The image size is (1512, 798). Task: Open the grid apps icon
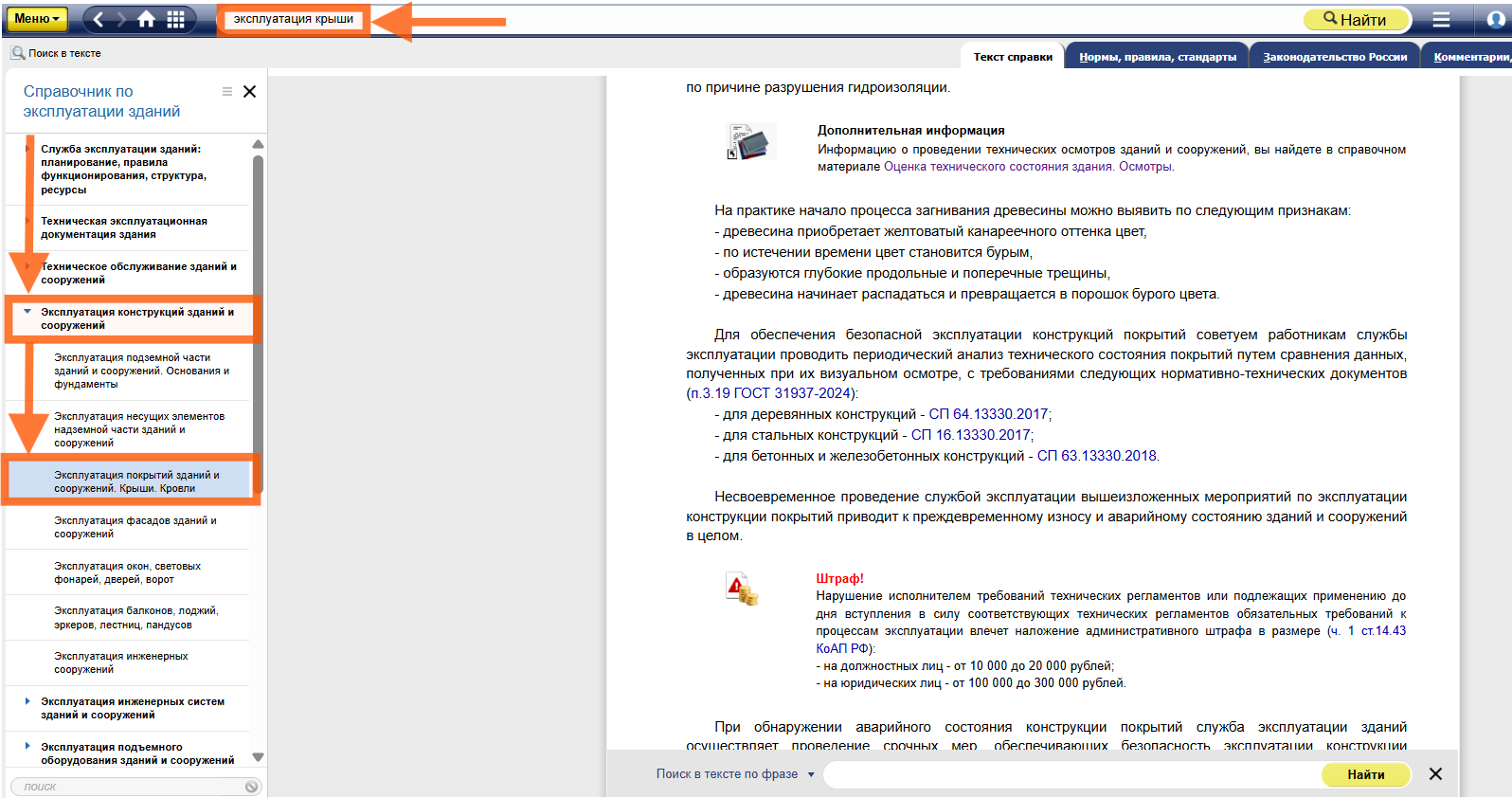coord(176,19)
